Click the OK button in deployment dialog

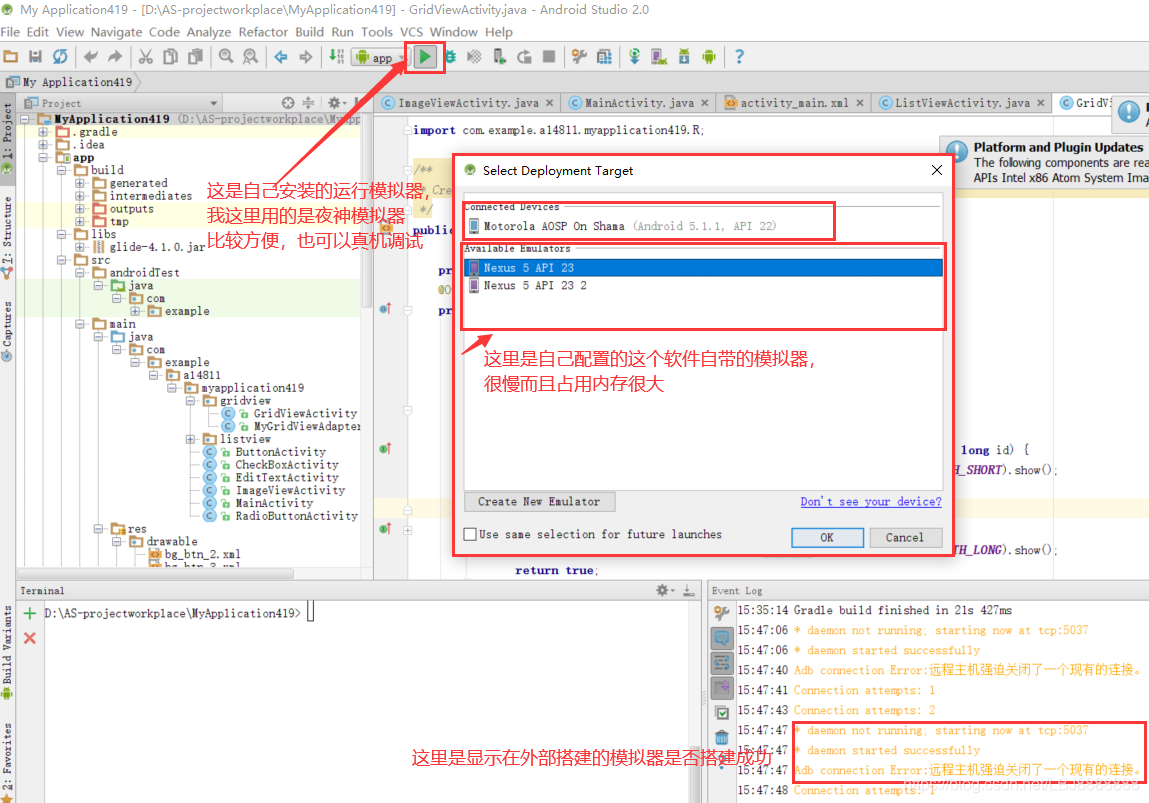click(827, 537)
